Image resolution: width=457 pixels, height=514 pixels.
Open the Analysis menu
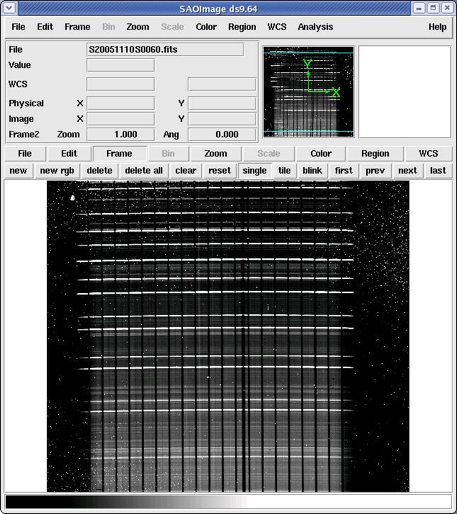tap(315, 27)
